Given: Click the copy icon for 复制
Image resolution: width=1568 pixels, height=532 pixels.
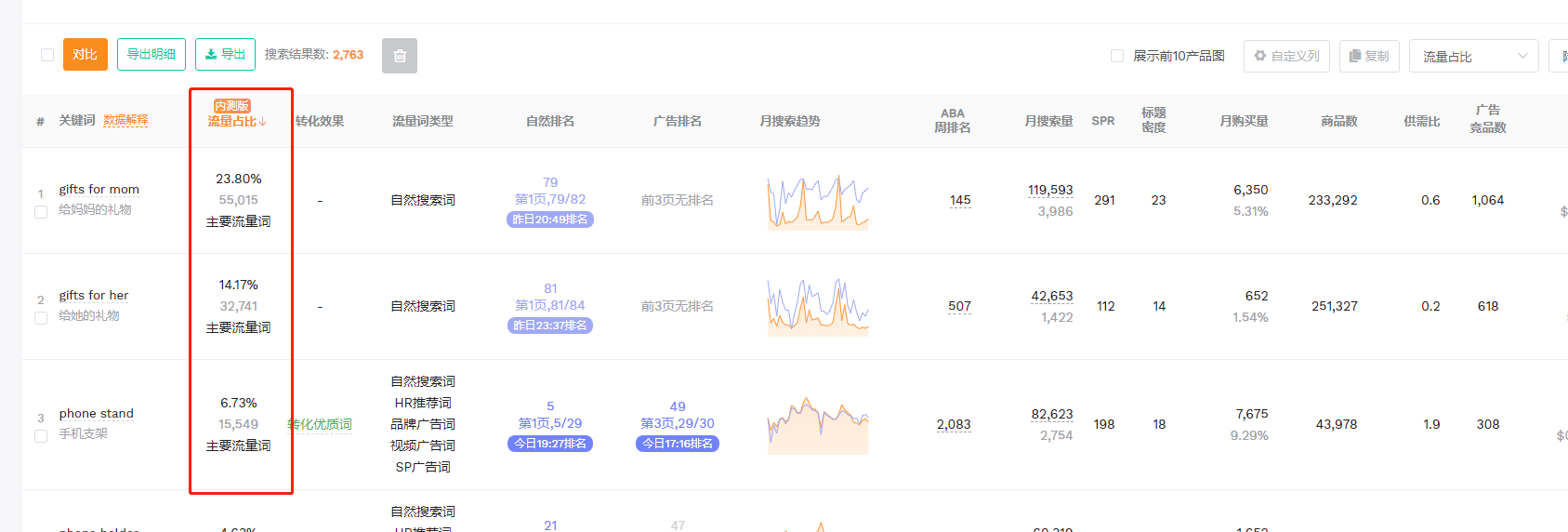Looking at the screenshot, I should click(x=1355, y=56).
